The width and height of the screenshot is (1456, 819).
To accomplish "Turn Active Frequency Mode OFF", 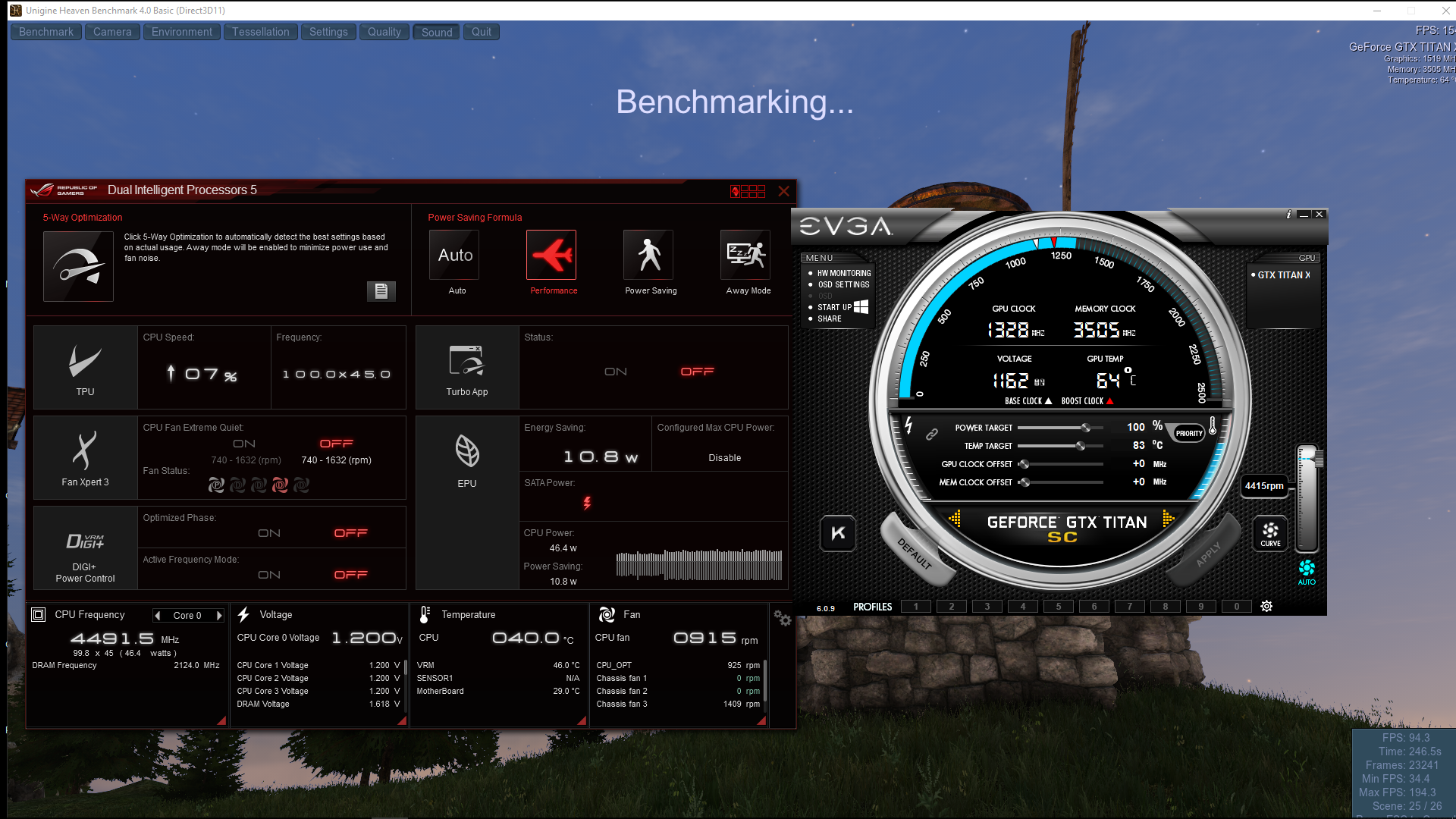I will pos(351,575).
